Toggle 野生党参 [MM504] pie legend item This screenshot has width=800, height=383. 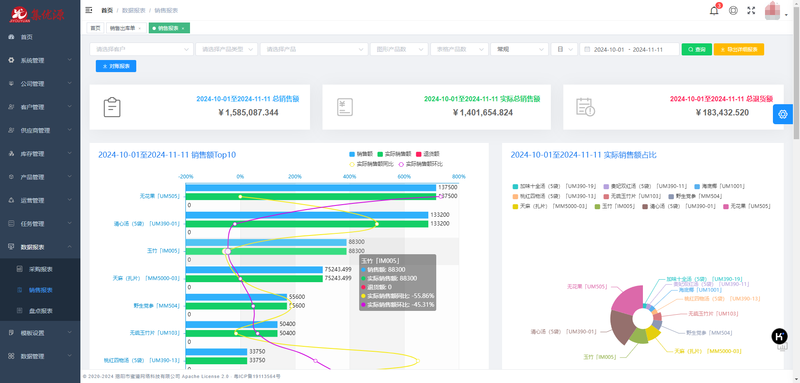[x=694, y=196]
